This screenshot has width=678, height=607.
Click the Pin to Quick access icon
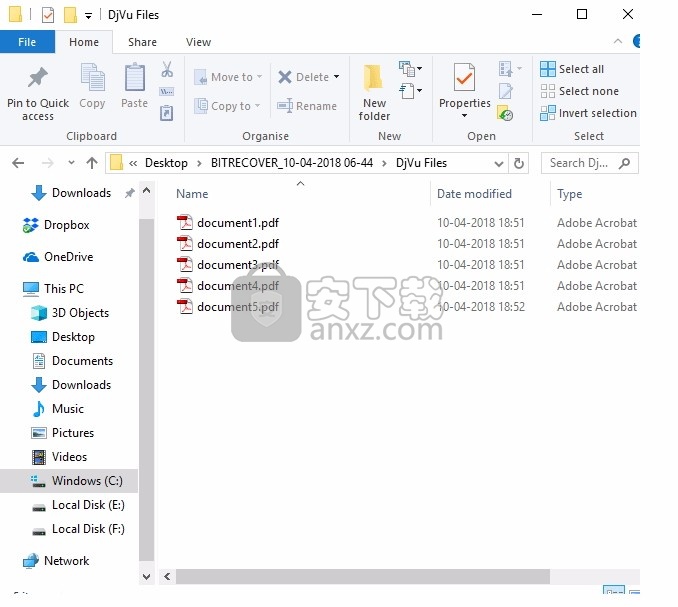pos(38,78)
